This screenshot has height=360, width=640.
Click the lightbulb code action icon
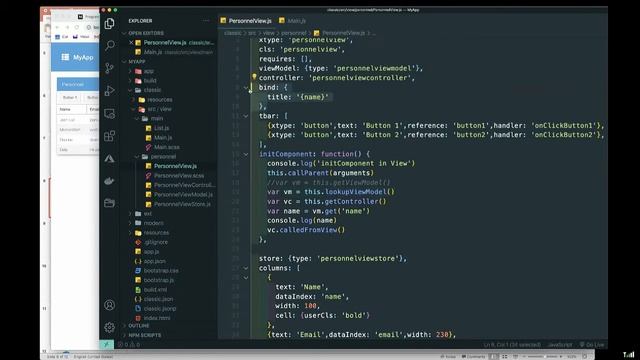coord(254,76)
